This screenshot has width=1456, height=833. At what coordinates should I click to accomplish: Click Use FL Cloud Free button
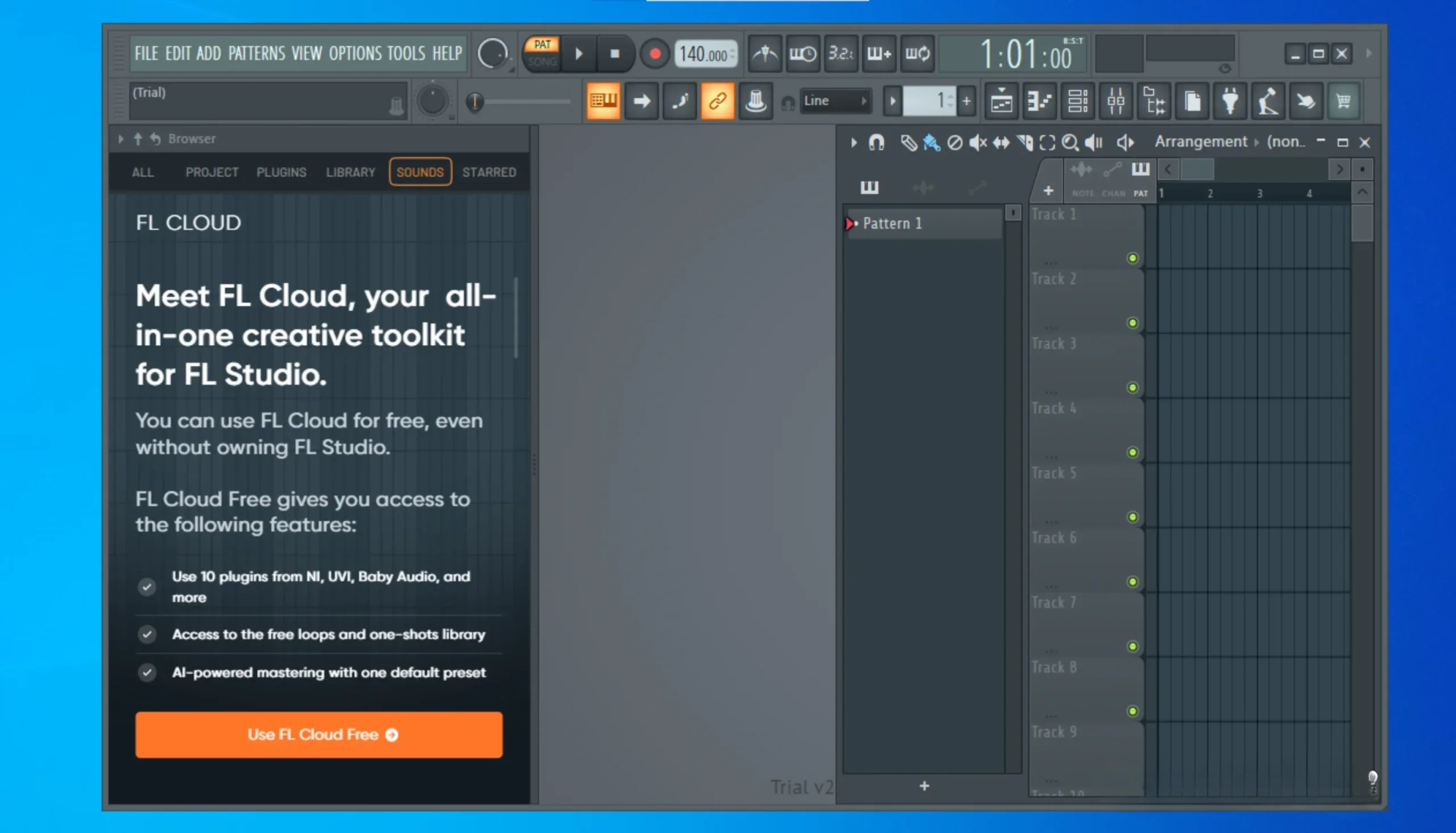[x=318, y=735]
